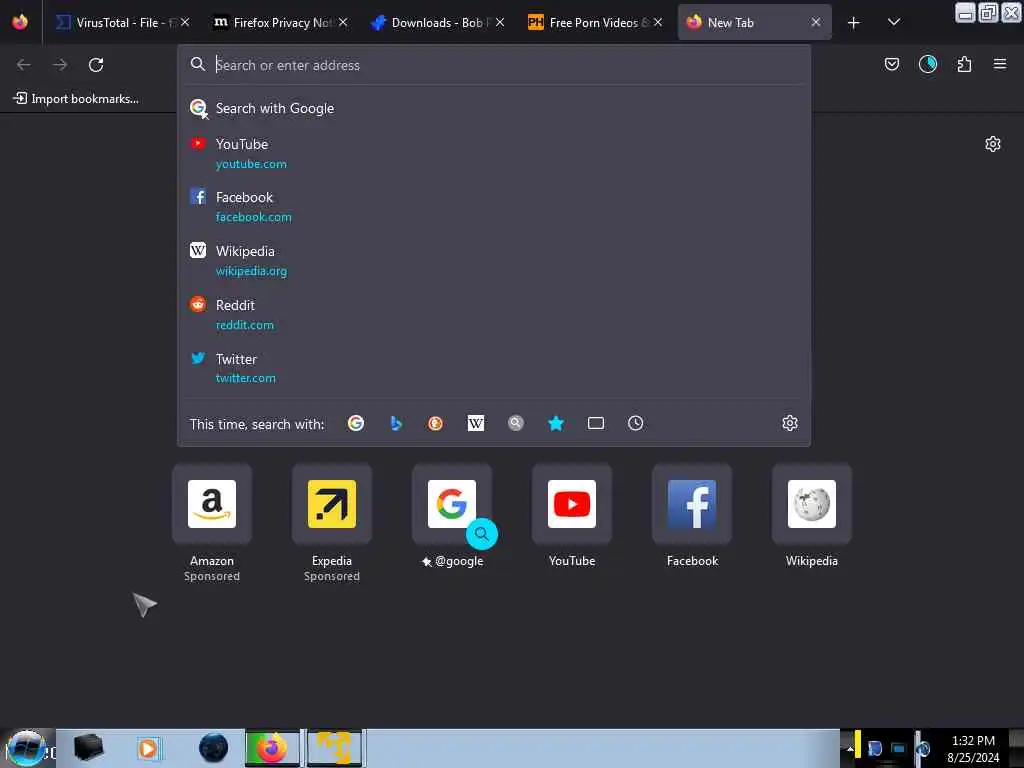The width and height of the screenshot is (1024, 768).
Task: Switch to the Firefox Privacy Notice tab
Action: coord(280,22)
